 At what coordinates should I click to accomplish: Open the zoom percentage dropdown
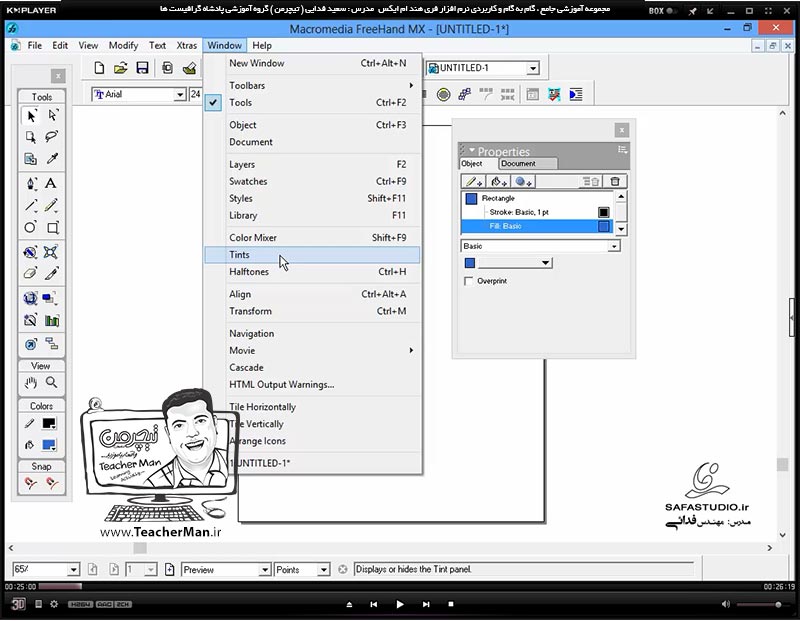73,569
